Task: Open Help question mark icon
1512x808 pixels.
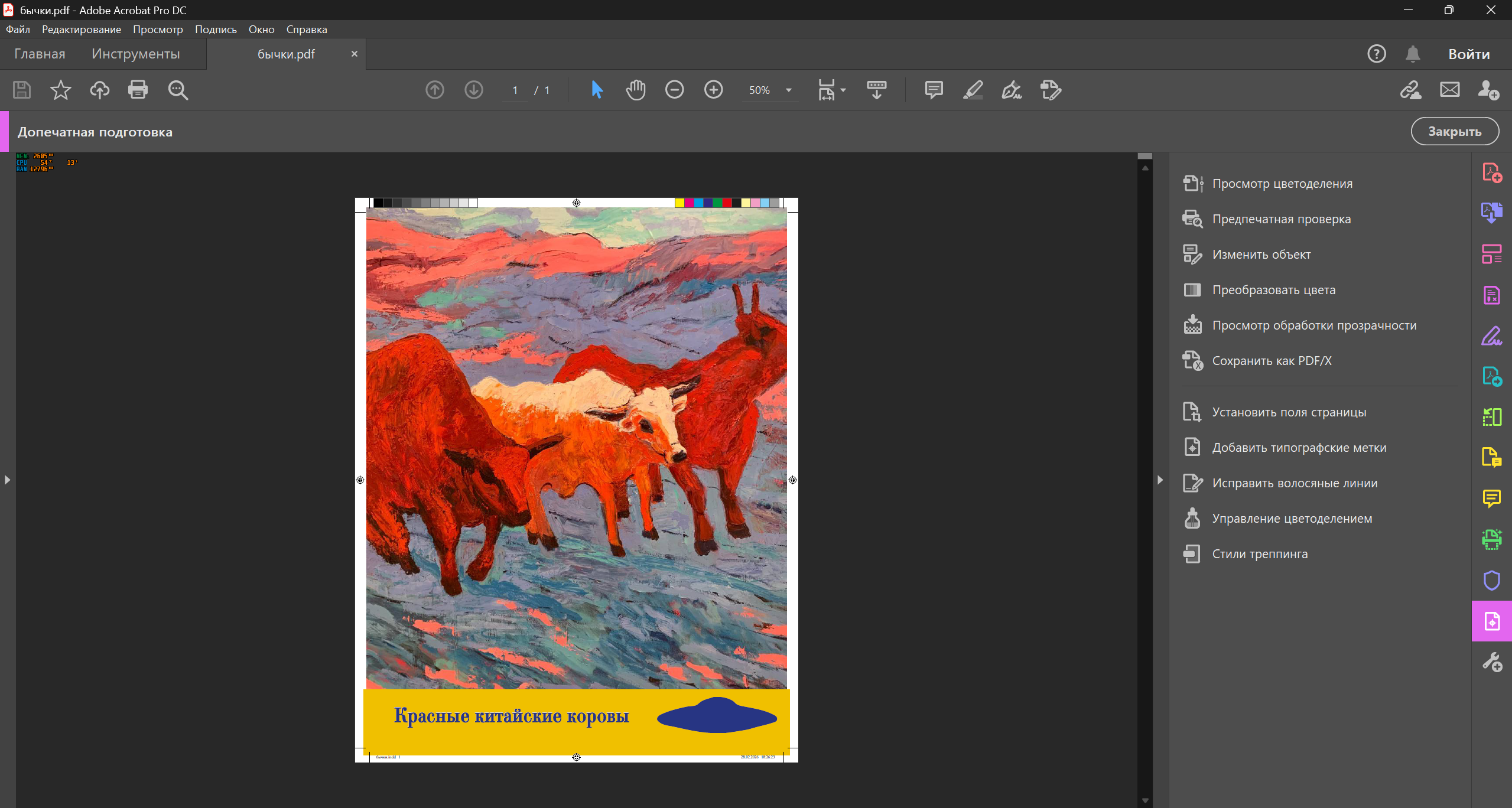Action: click(1377, 54)
